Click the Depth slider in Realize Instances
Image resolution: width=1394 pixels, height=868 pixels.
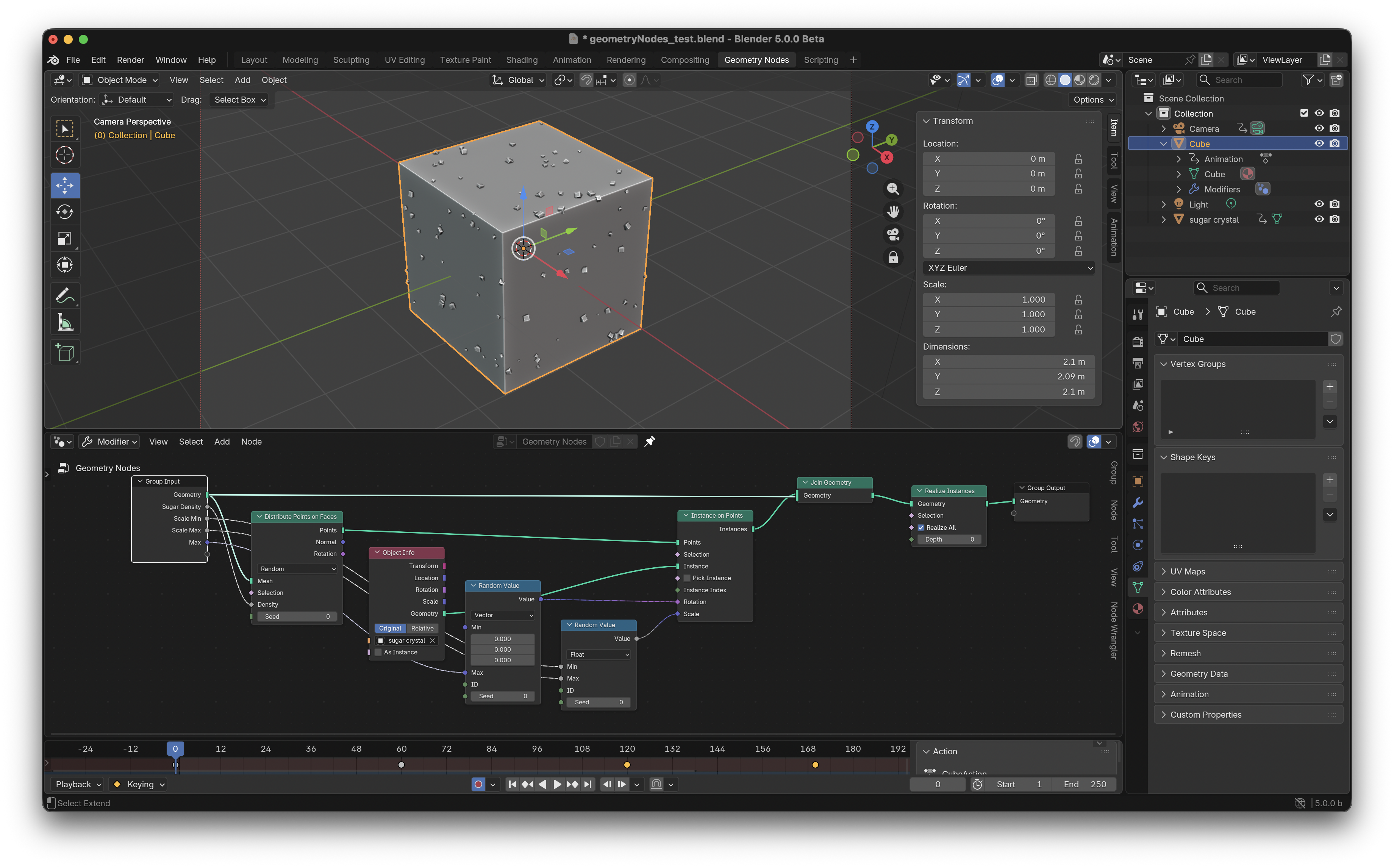click(x=949, y=540)
